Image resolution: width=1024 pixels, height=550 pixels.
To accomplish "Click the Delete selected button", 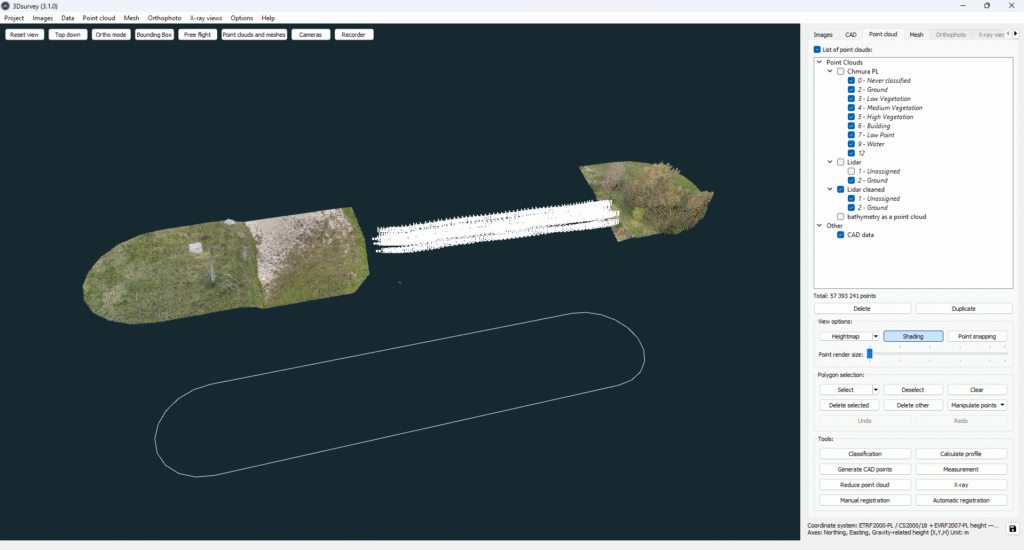I will [x=849, y=406].
